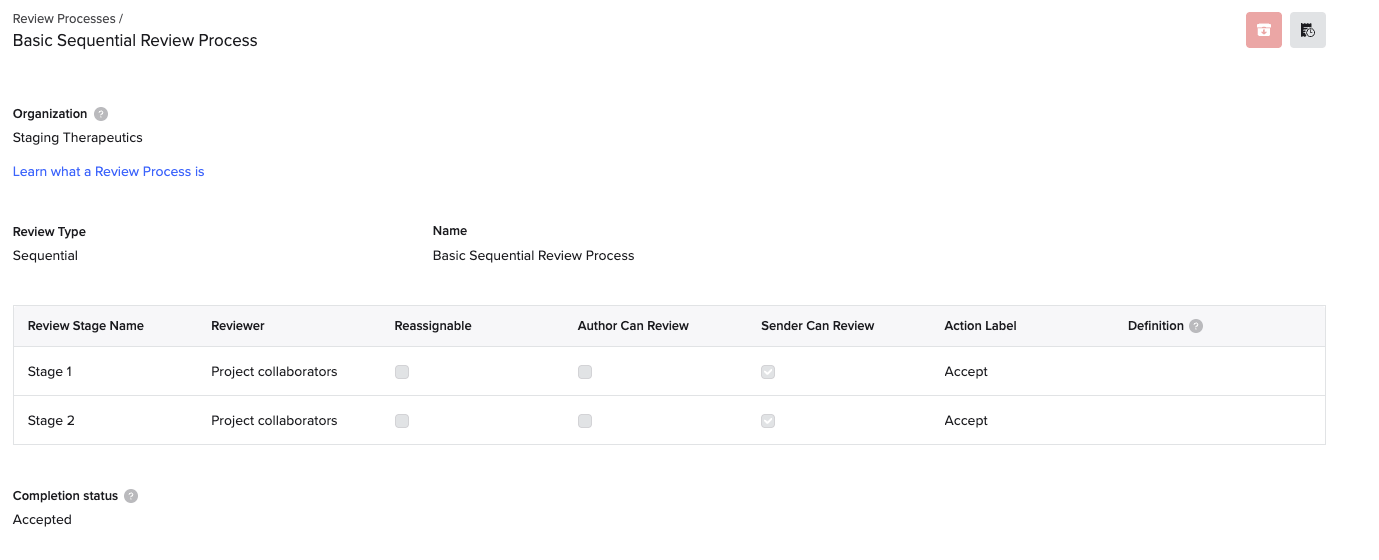Image resolution: width=1379 pixels, height=560 pixels.
Task: Toggle Stage 1 Reassignable checkbox
Action: (x=402, y=372)
